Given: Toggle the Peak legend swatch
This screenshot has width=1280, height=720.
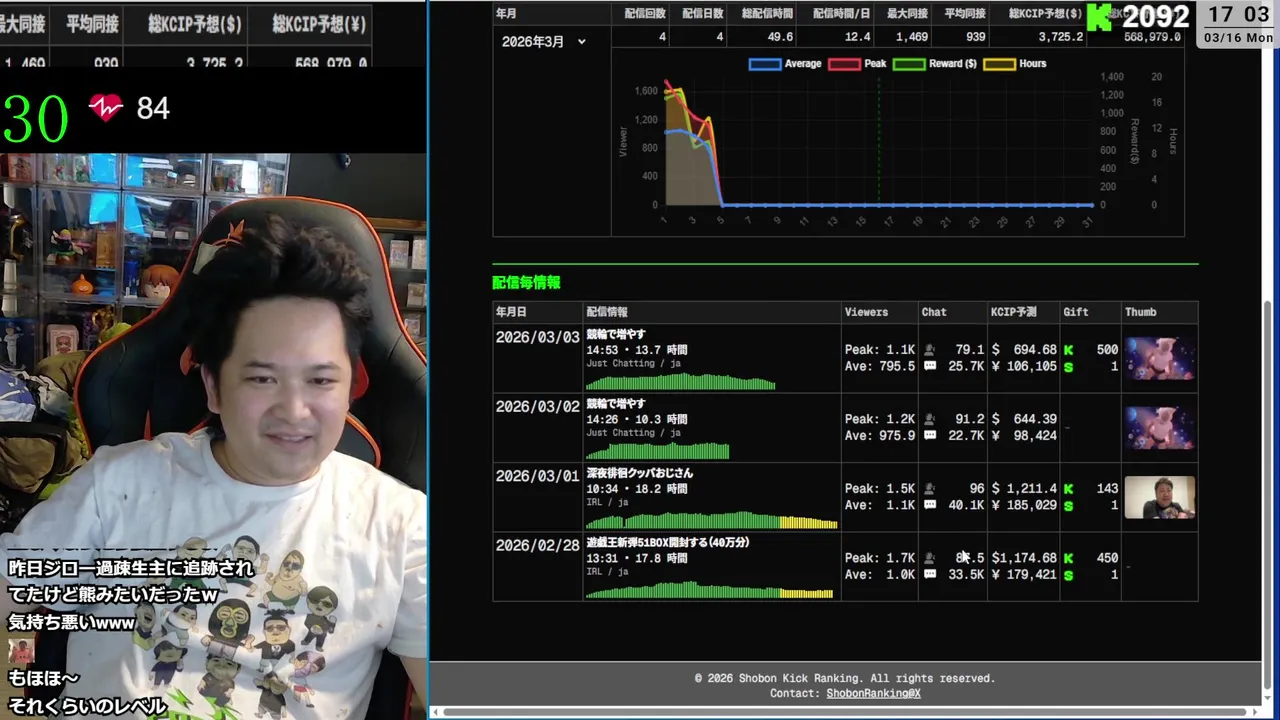Looking at the screenshot, I should click(845, 64).
